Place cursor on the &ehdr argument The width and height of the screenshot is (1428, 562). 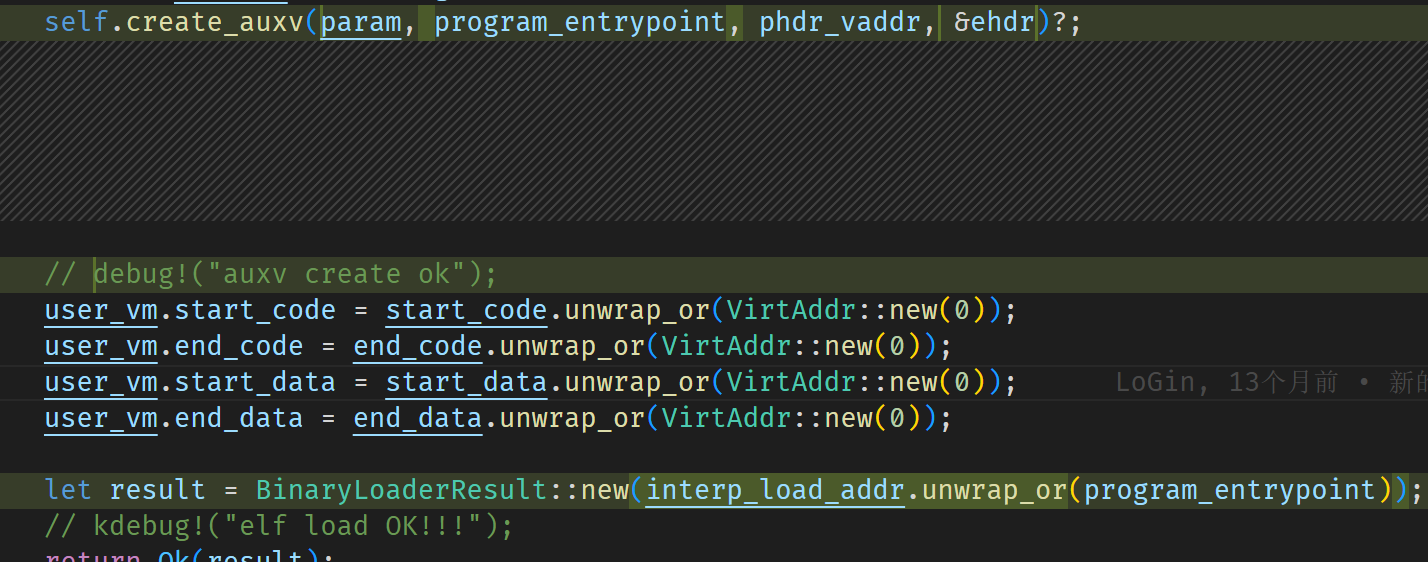click(994, 22)
